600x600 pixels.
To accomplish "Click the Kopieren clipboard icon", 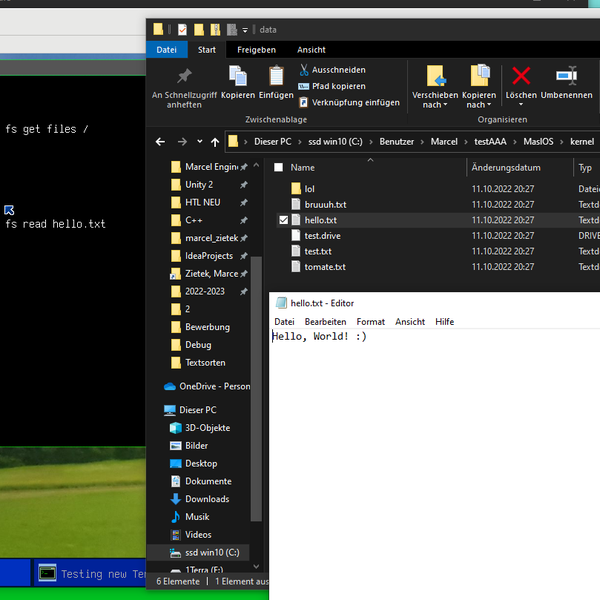I will 238,77.
